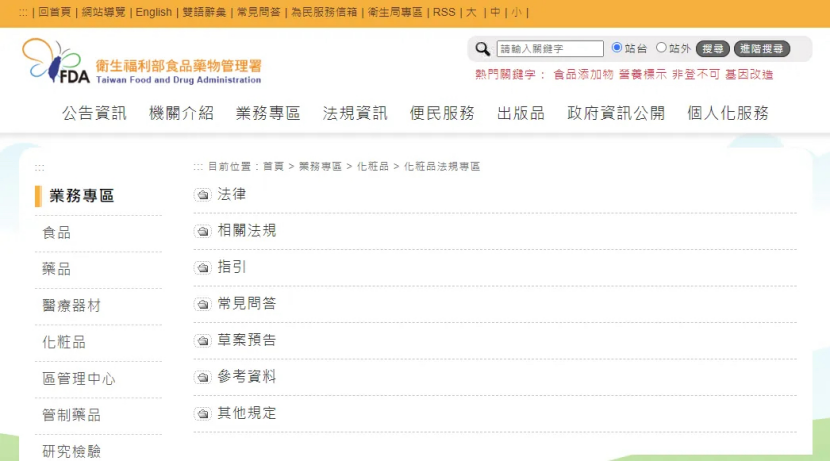Select the 站外 radio button
830x461 pixels.
pyautogui.click(x=661, y=48)
